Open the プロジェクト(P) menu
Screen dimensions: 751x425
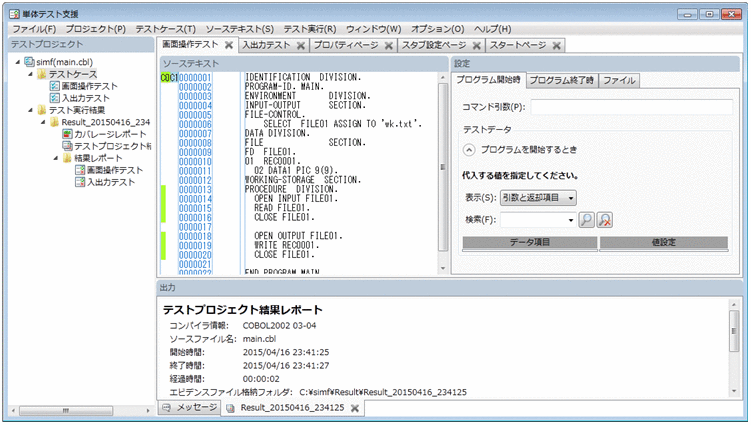click(95, 29)
